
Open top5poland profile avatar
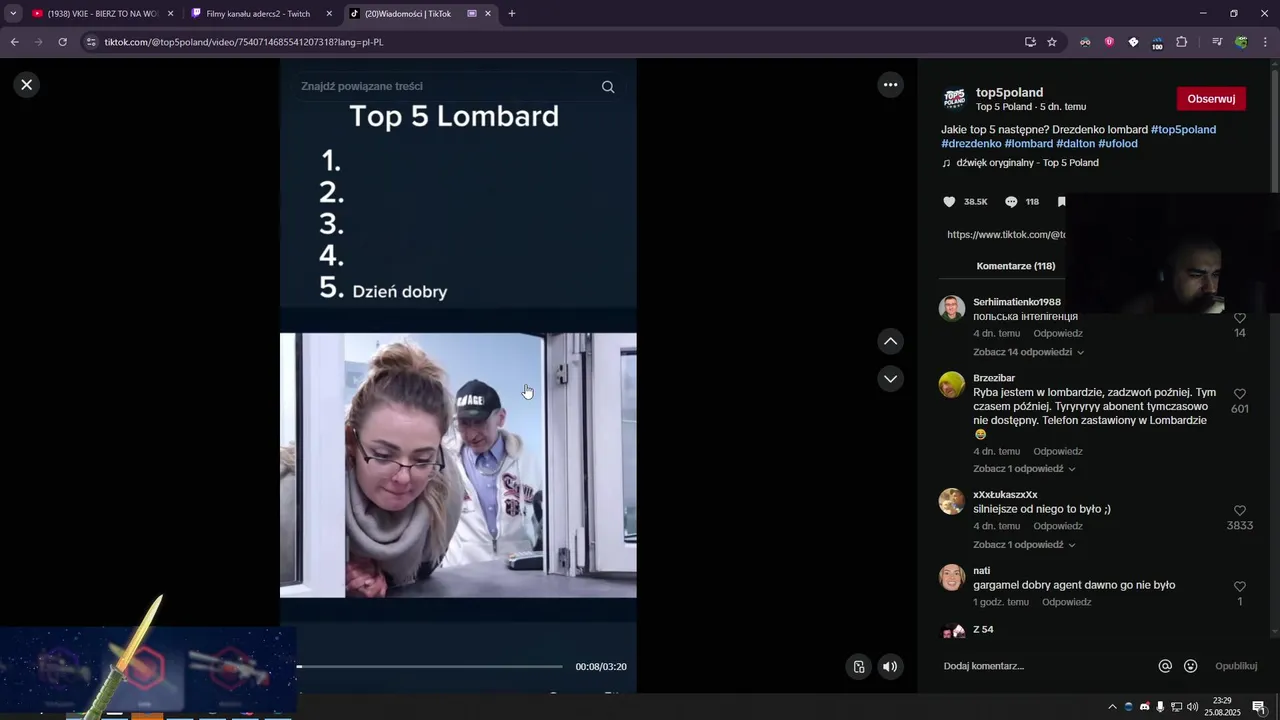coord(955,98)
